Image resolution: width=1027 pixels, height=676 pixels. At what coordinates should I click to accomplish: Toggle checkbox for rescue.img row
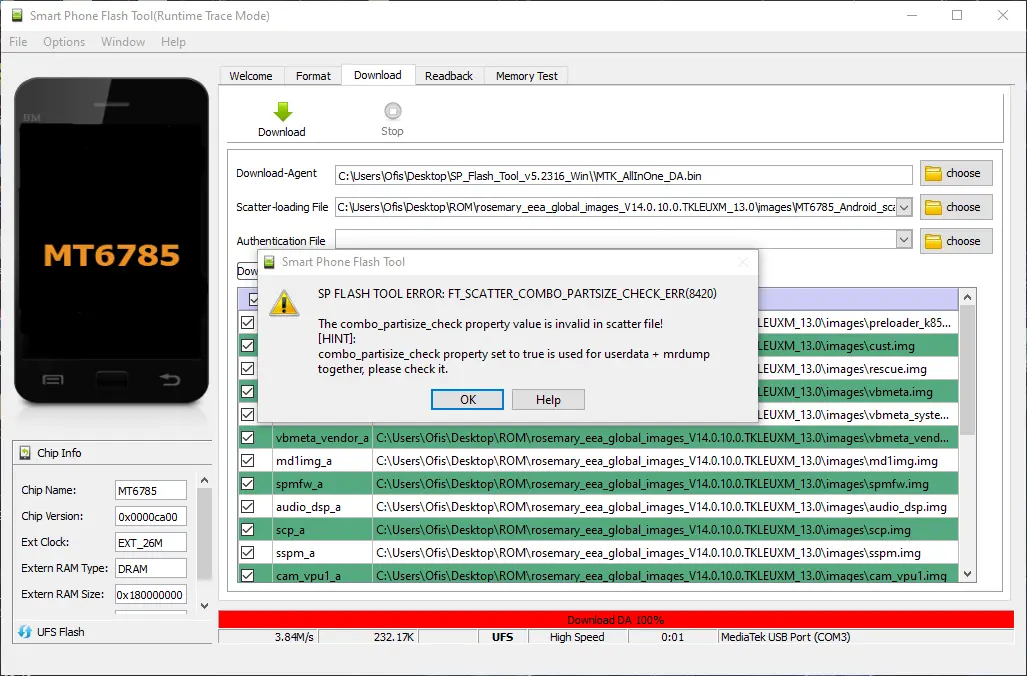248,368
